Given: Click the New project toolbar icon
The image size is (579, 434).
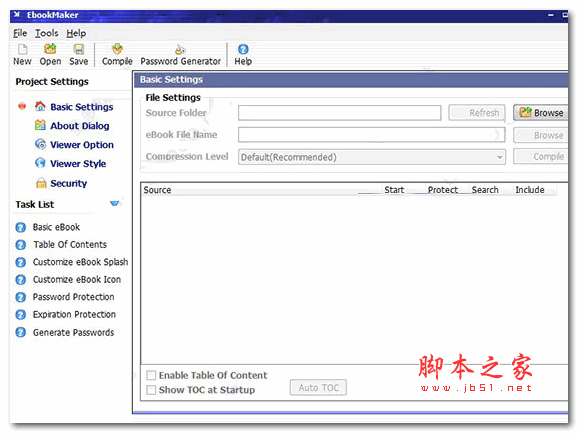Looking at the screenshot, I should [x=23, y=49].
